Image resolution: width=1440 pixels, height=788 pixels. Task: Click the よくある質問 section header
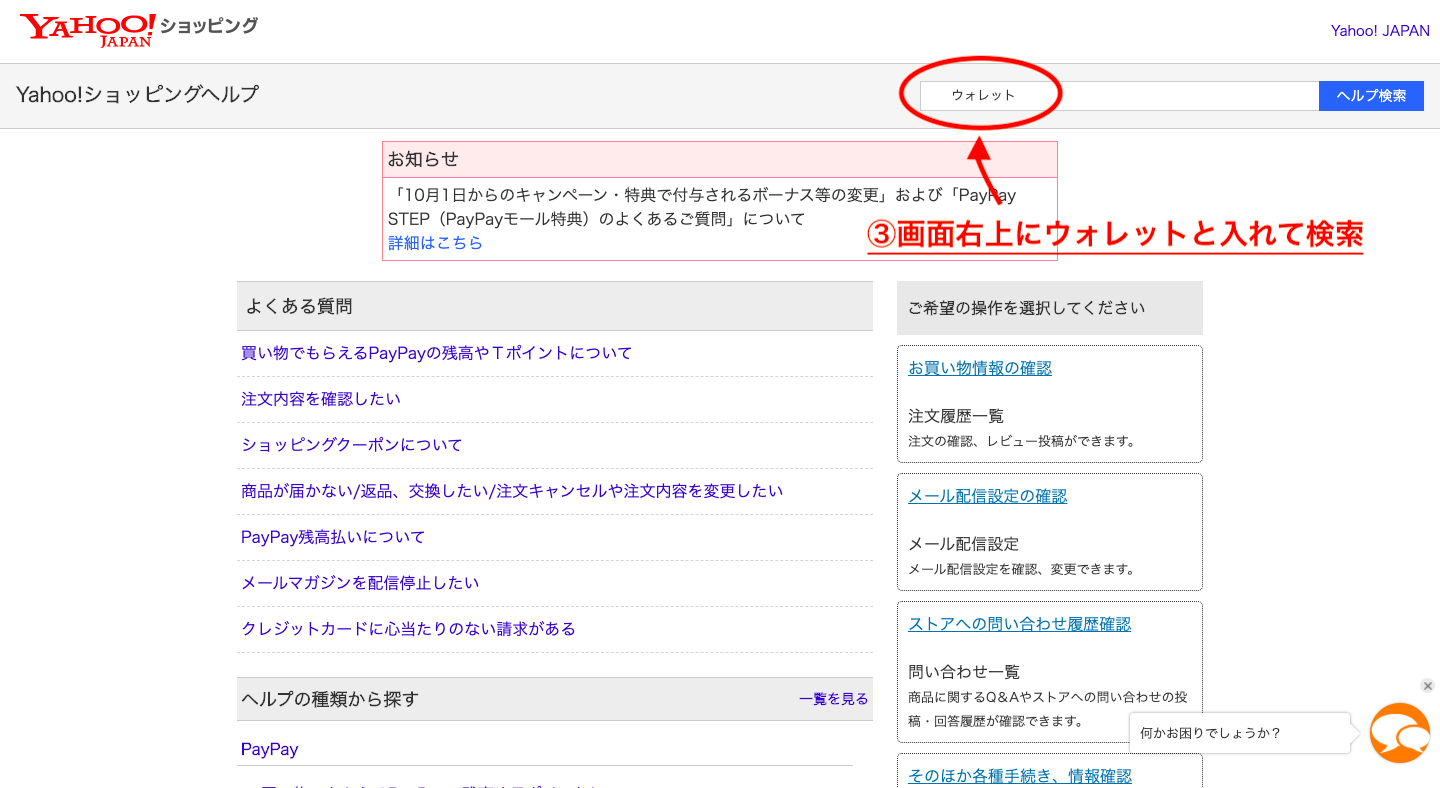pos(555,306)
